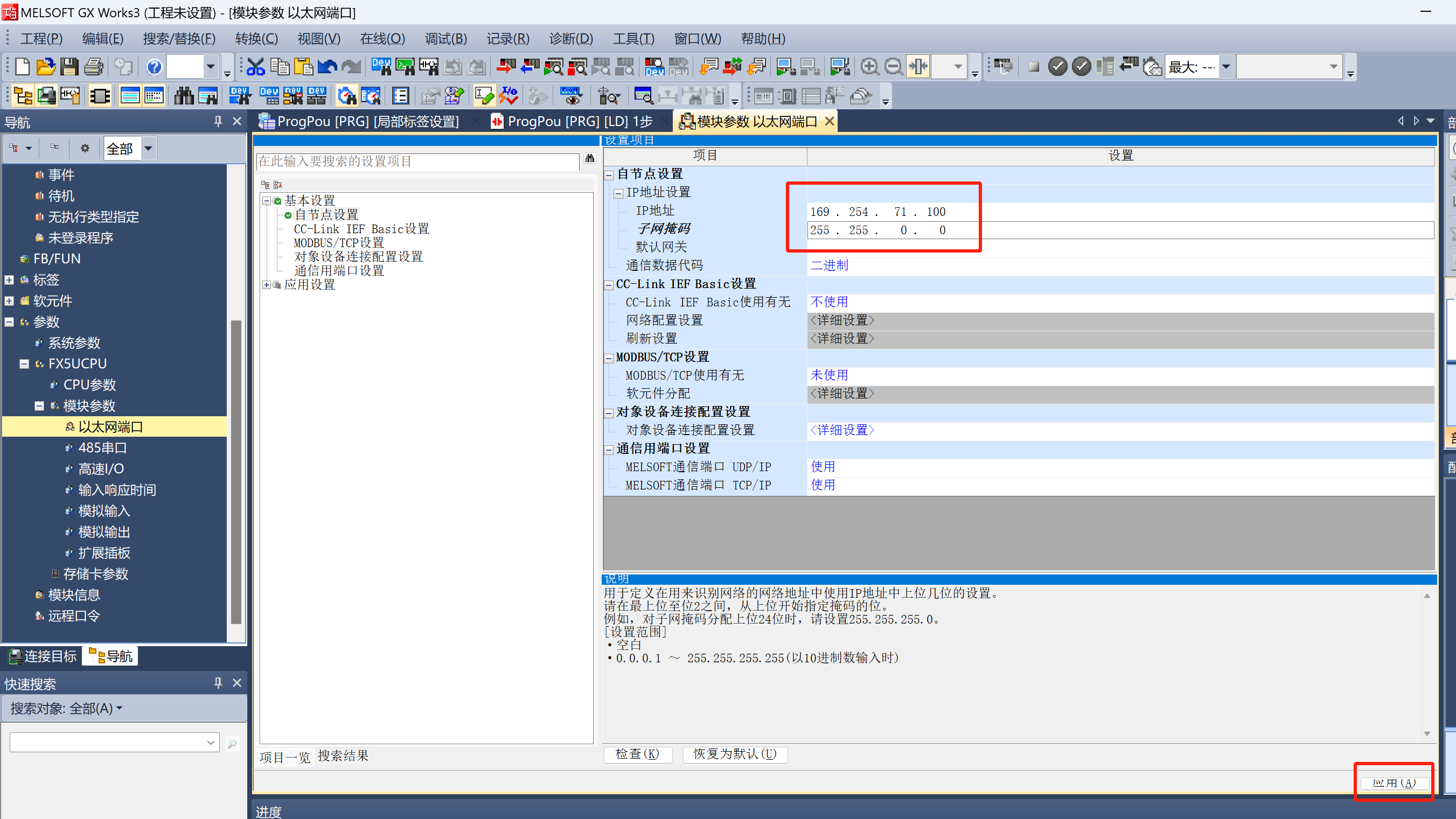The width and height of the screenshot is (1456, 819).
Task: Start monitoring with green play magnifier icon
Action: coord(553,67)
